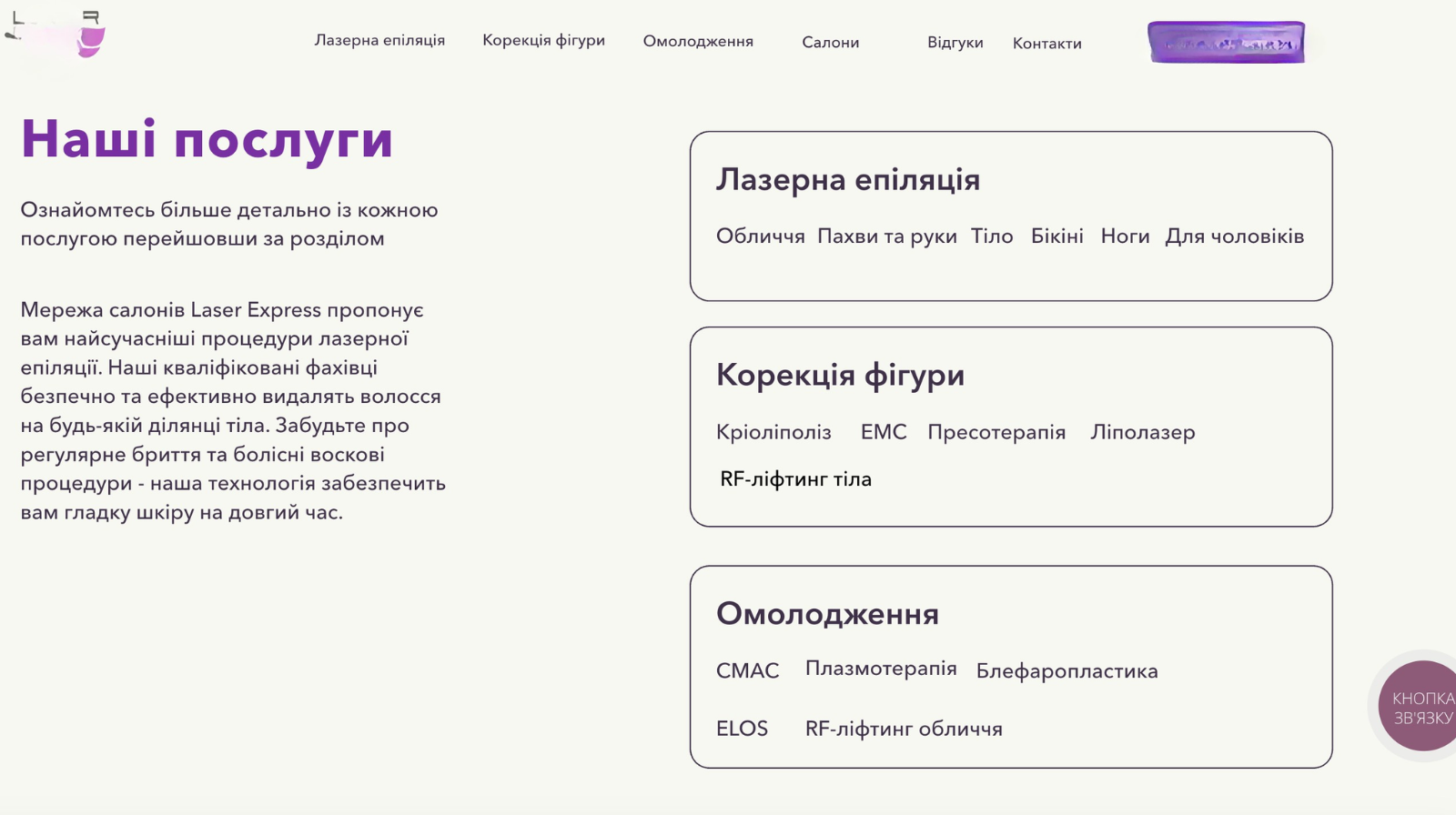
Task: Open the Пресотерапія service link
Action: 996,432
